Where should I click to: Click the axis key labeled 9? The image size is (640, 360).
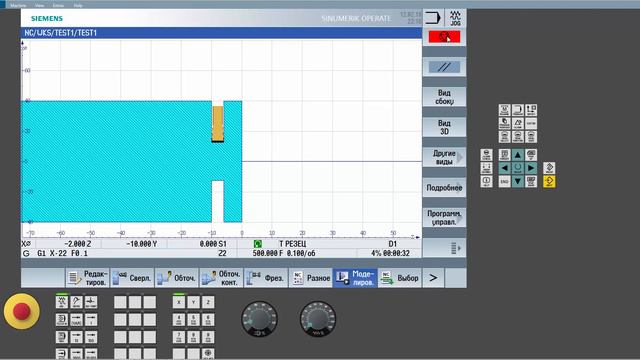coord(208,337)
